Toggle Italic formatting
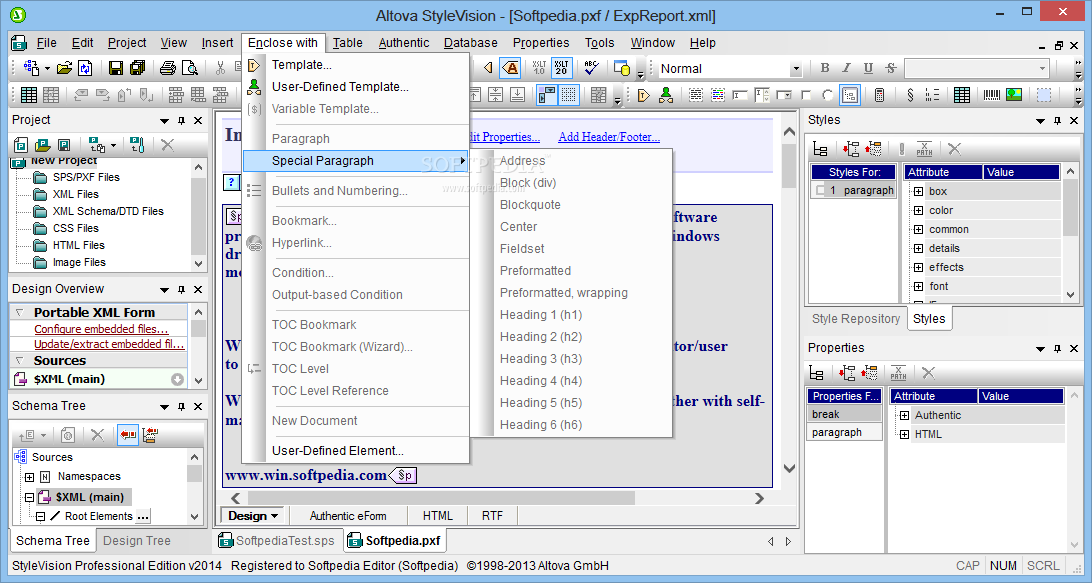1092x583 pixels. (x=846, y=68)
